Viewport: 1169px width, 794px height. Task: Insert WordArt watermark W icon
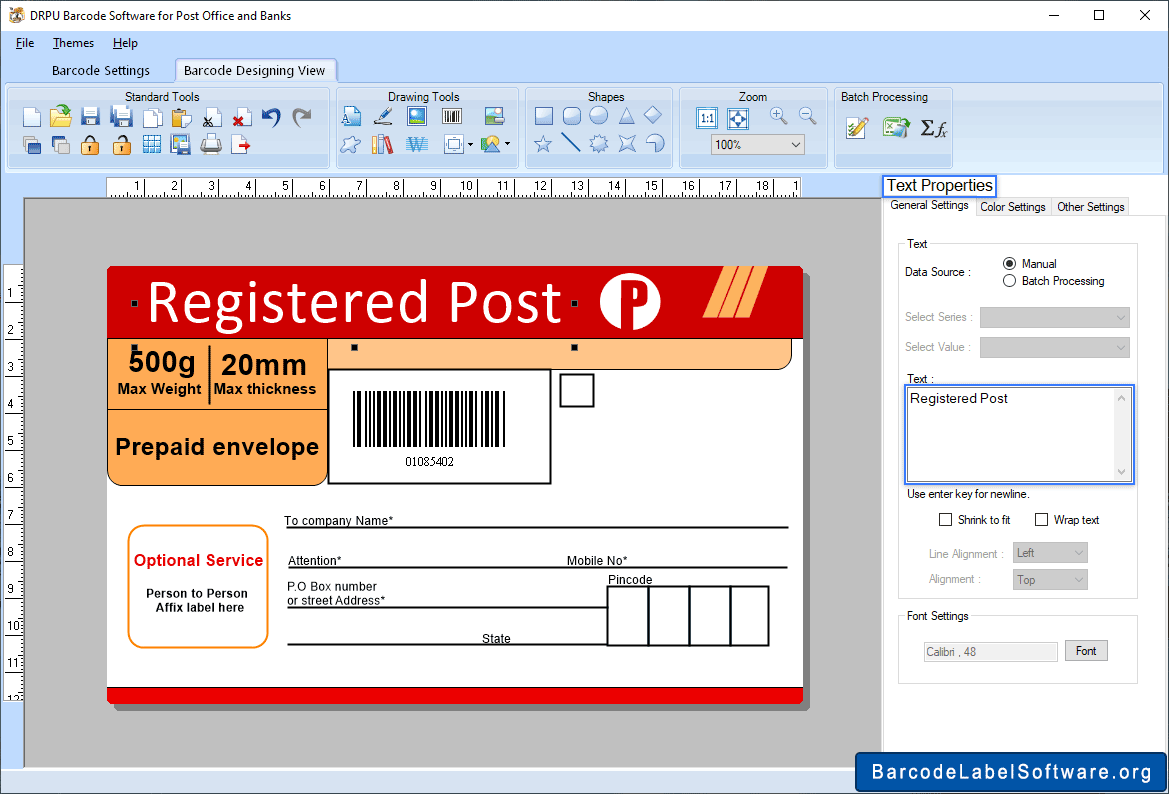pos(417,144)
